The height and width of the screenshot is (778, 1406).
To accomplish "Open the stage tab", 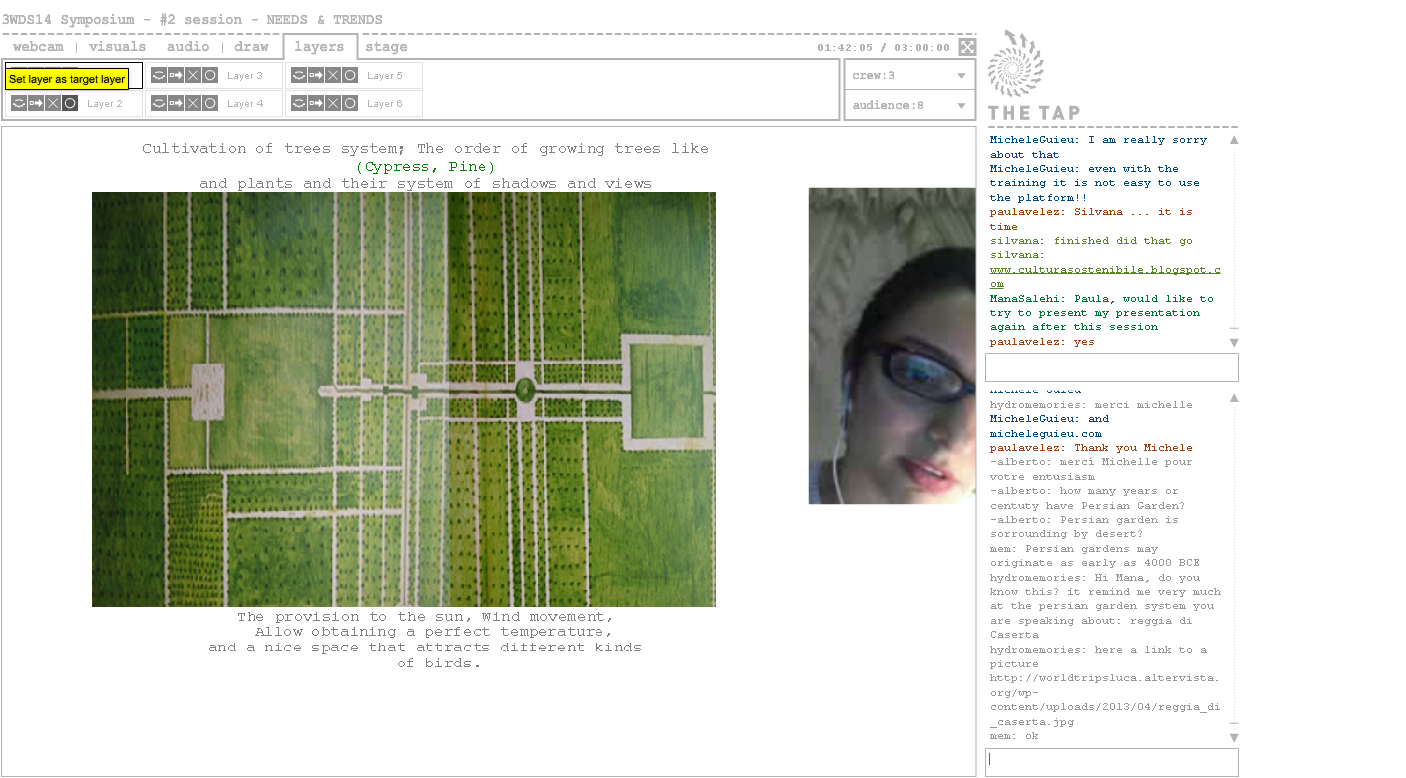I will [385, 47].
